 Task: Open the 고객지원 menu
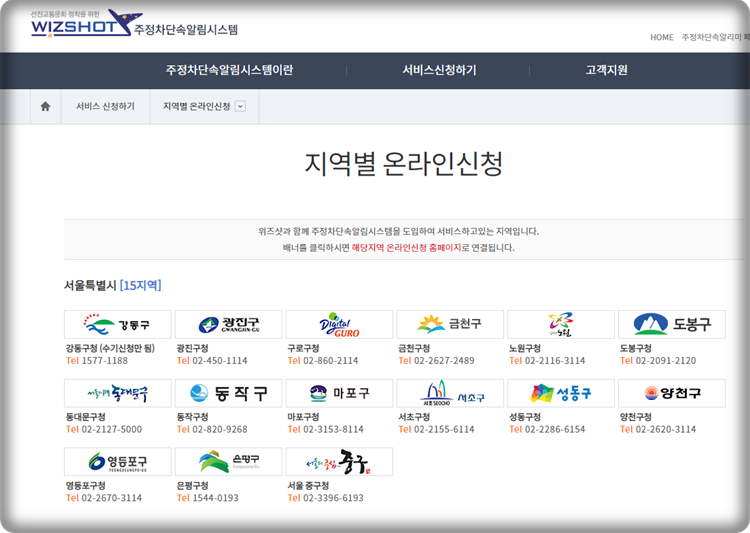(x=607, y=70)
